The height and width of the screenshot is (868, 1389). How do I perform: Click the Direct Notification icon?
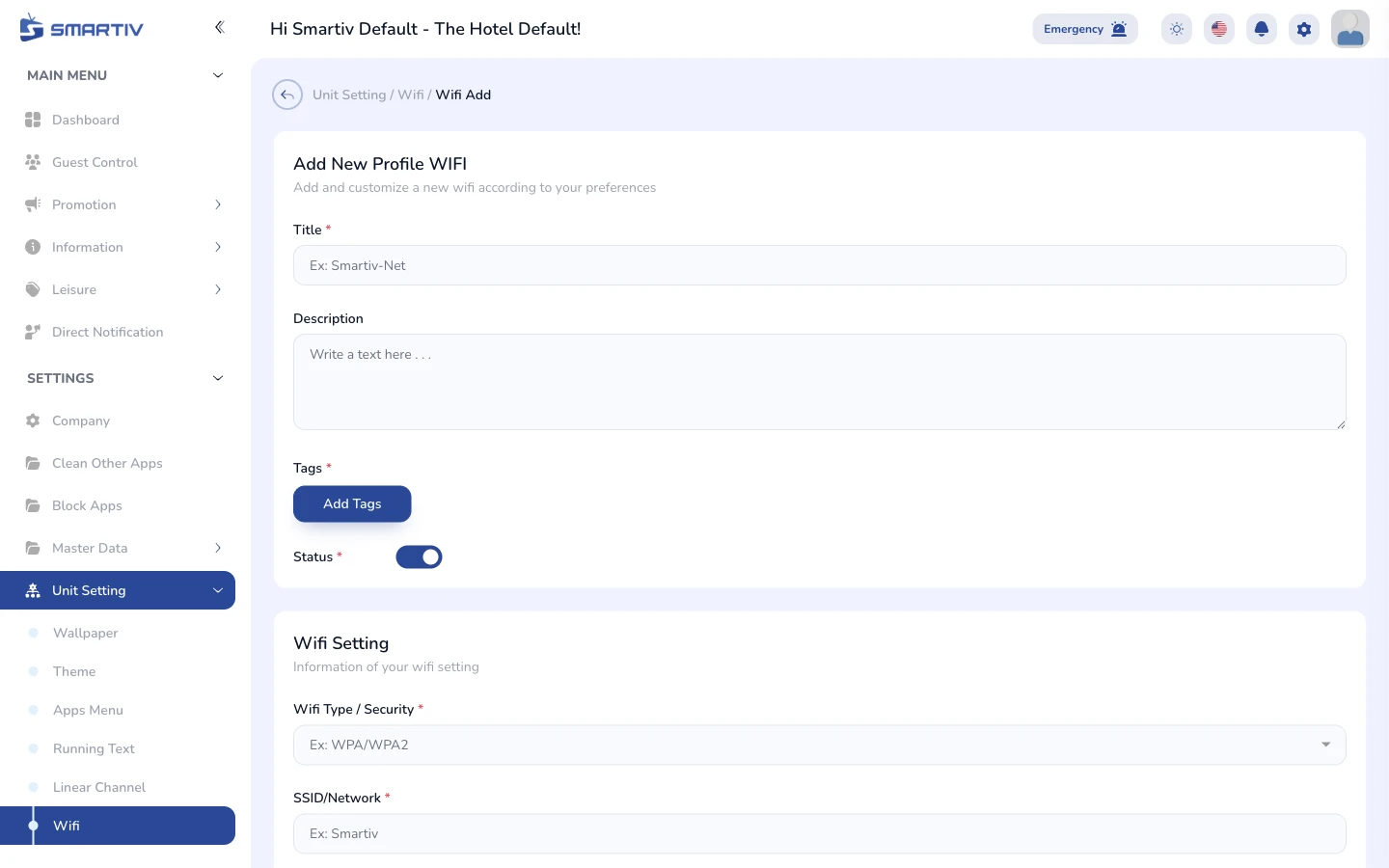click(33, 332)
